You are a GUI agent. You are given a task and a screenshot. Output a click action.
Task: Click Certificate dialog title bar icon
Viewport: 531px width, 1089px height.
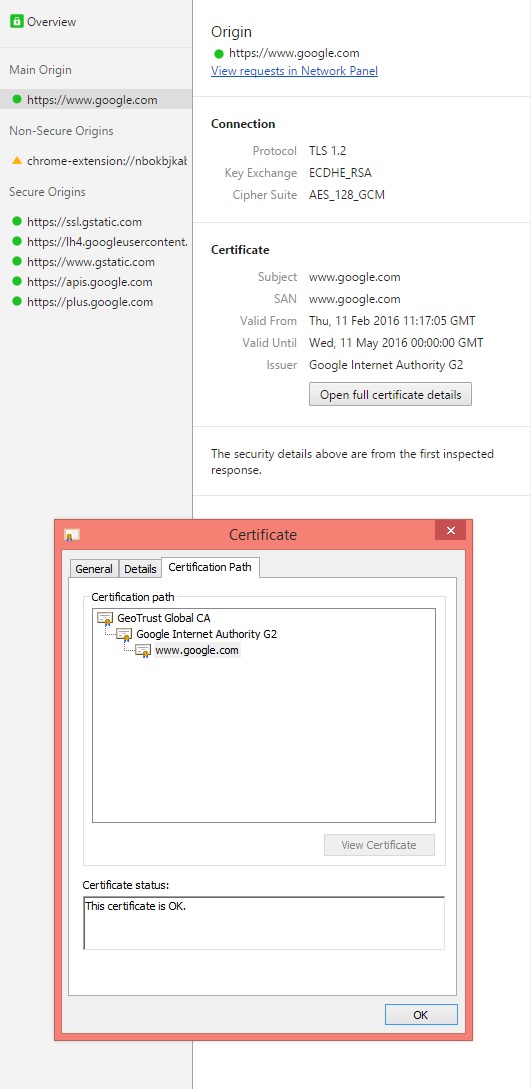[72, 535]
